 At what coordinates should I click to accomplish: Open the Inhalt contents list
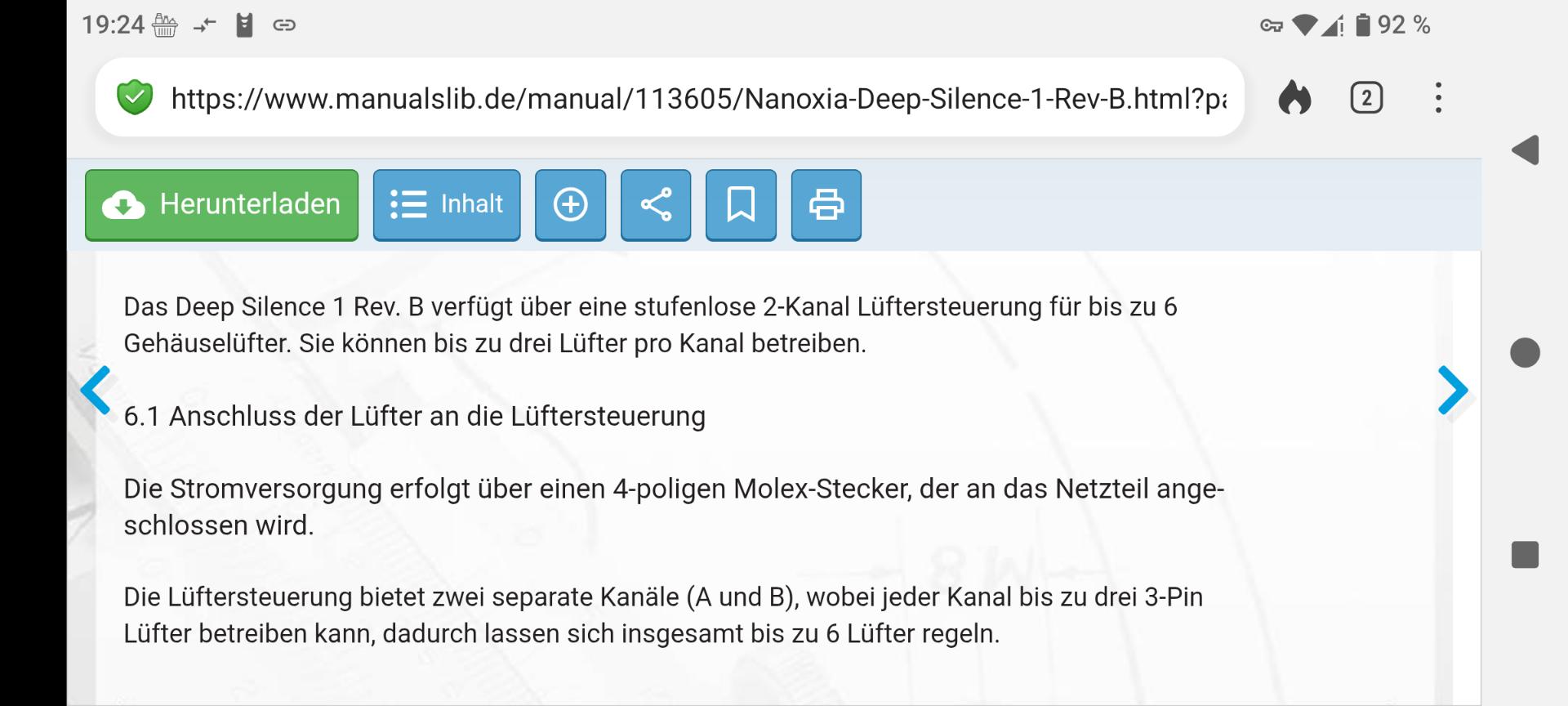click(x=447, y=205)
